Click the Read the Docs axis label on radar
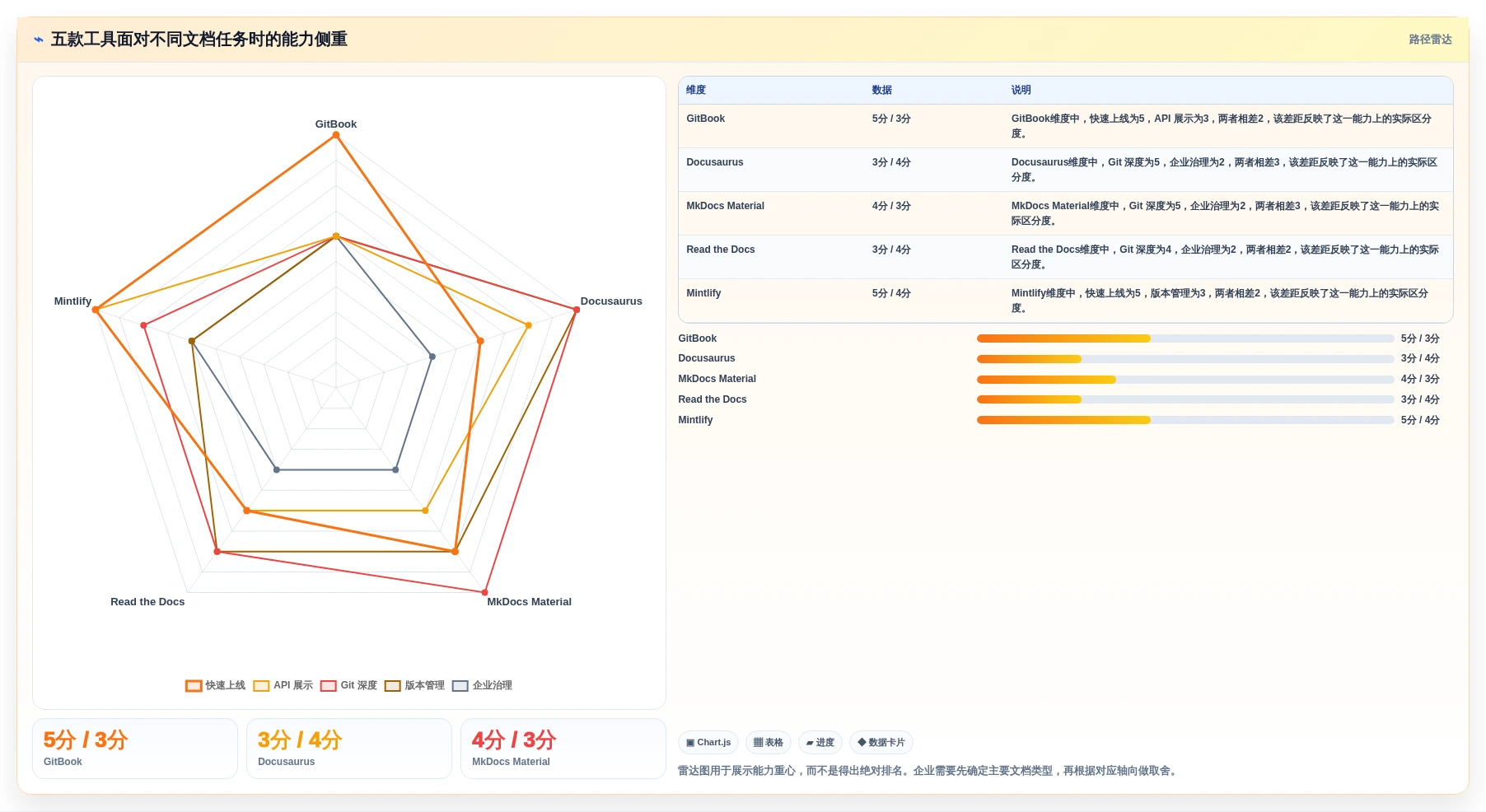Image resolution: width=1486 pixels, height=812 pixels. pyautogui.click(x=147, y=602)
